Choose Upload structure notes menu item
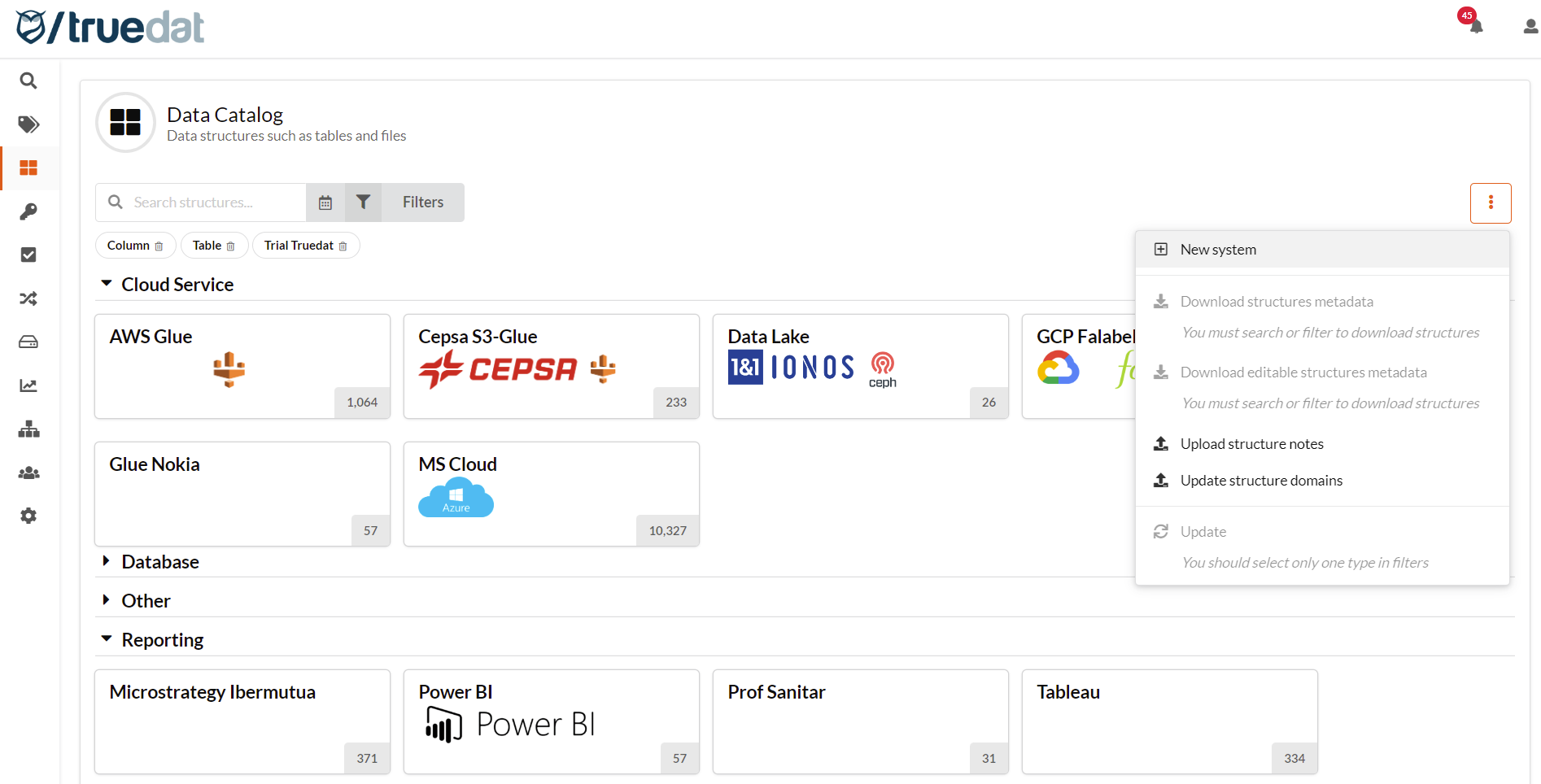Image resolution: width=1541 pixels, height=784 pixels. point(1251,444)
